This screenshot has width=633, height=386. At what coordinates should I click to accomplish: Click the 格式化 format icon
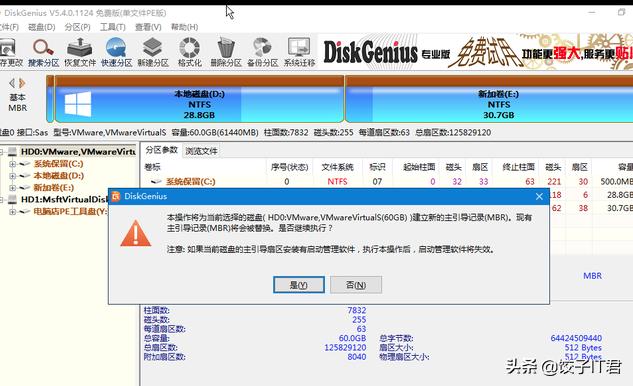click(189, 48)
